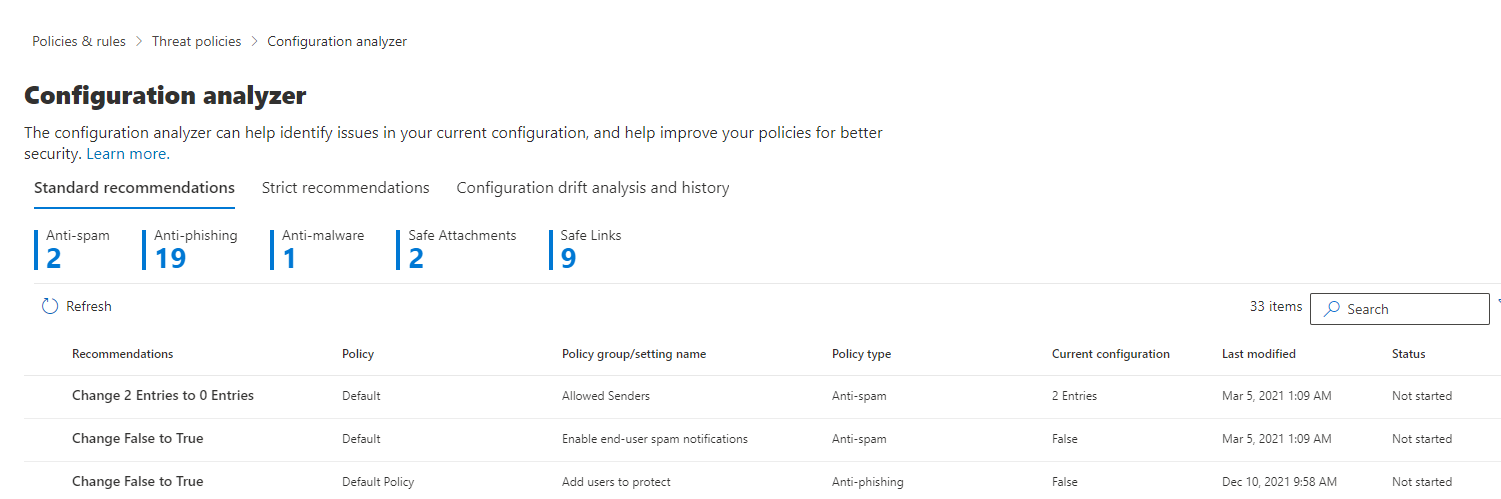
Task: Open Configuration drift analysis and history tab
Action: [x=592, y=188]
